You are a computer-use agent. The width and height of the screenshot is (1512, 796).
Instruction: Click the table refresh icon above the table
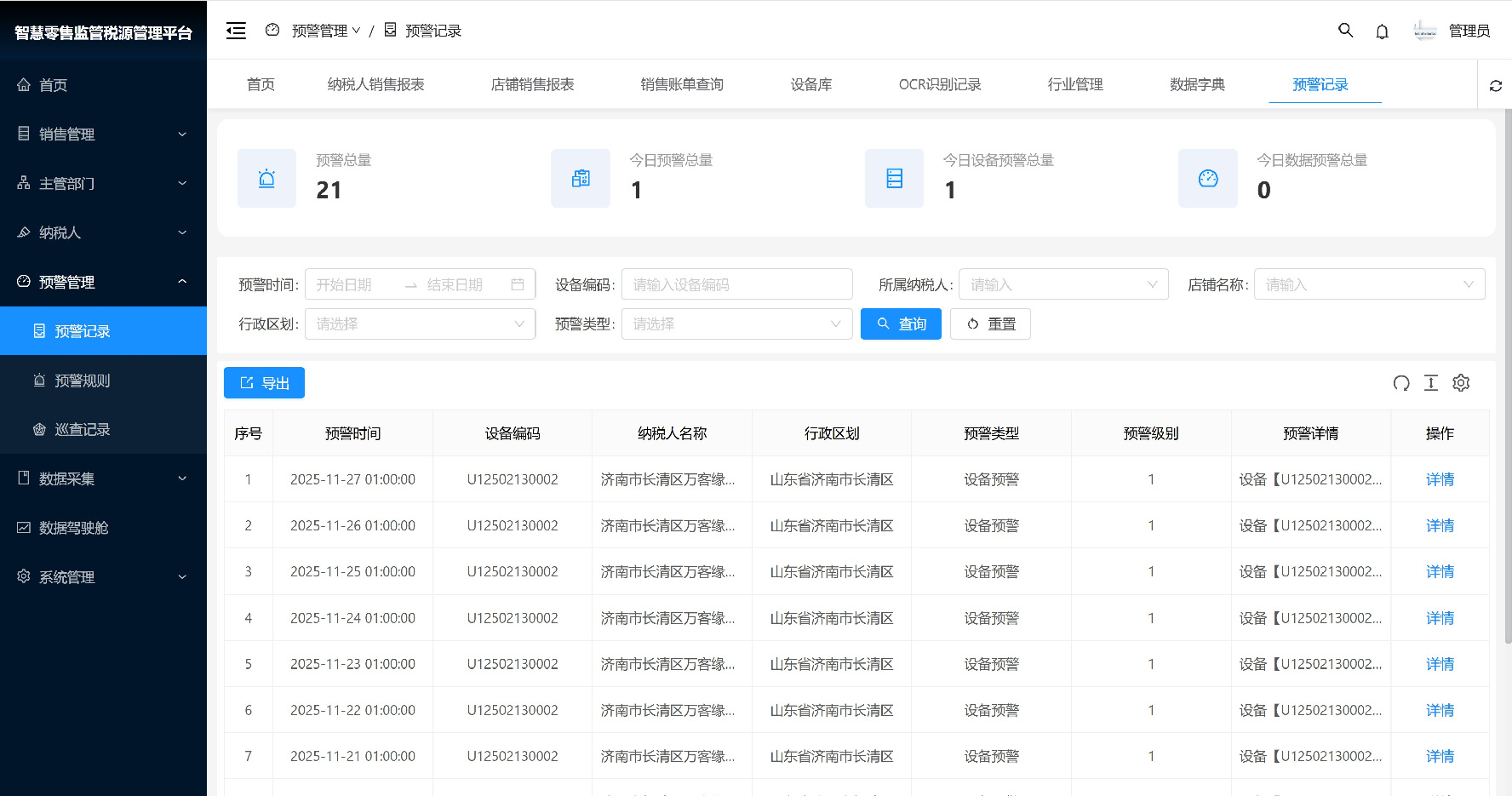1400,383
